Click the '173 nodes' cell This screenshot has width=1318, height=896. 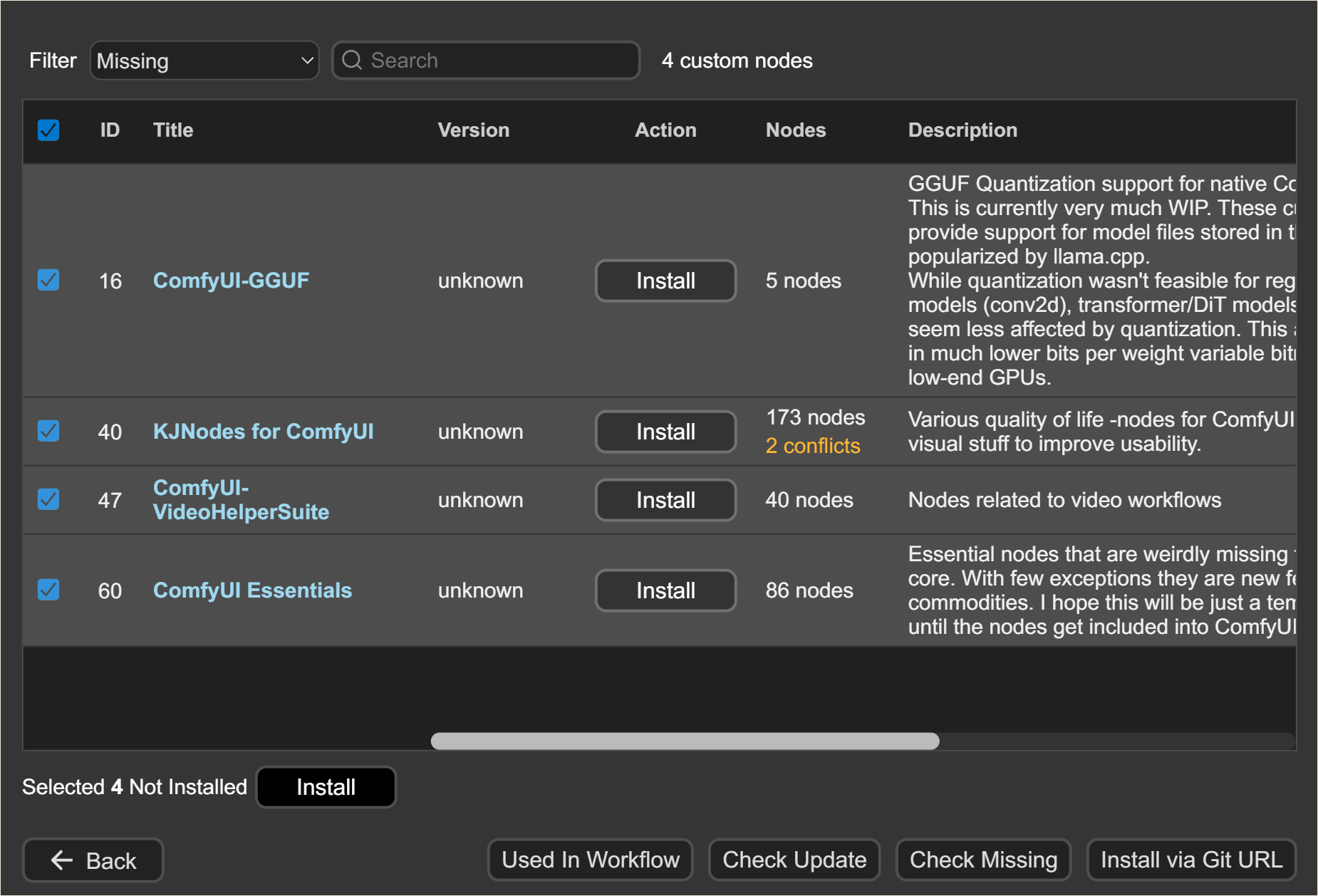[815, 417]
